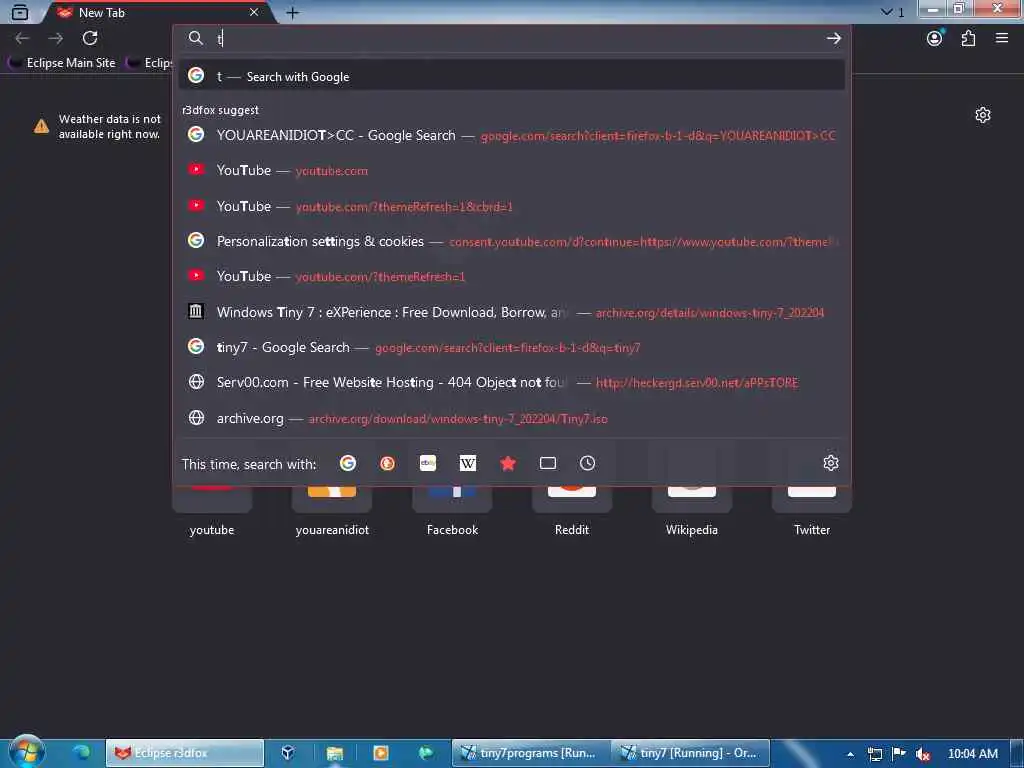
Task: Search history with clock icon
Action: (x=588, y=463)
